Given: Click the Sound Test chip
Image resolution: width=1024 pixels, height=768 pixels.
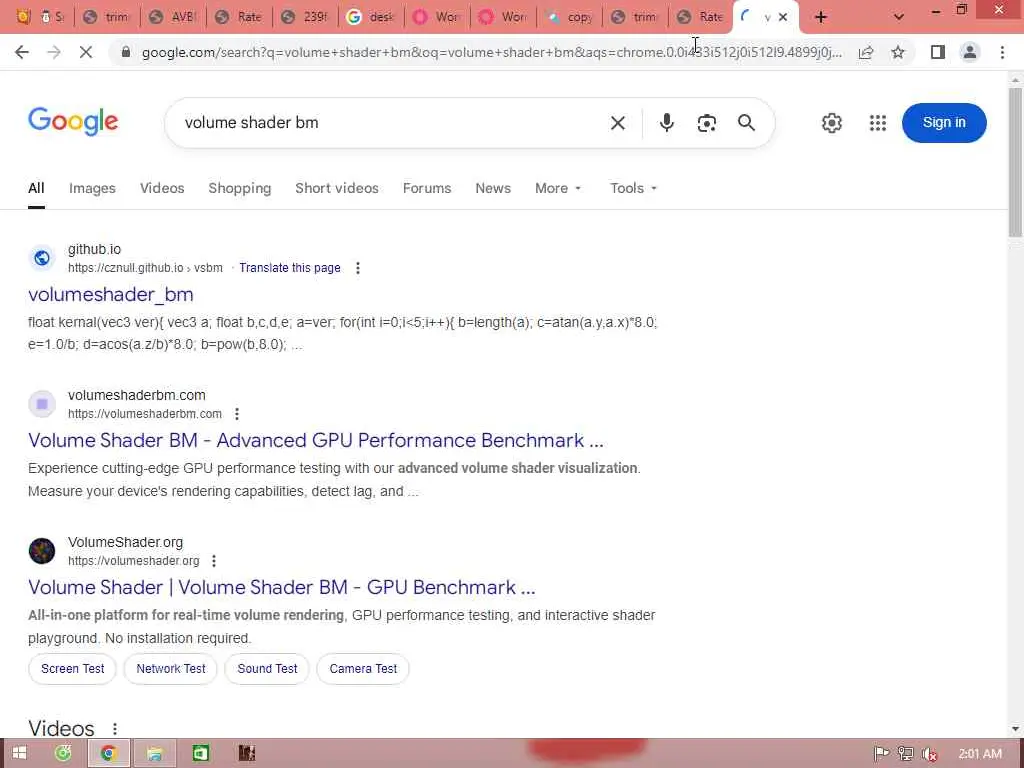Looking at the screenshot, I should coord(267,669).
